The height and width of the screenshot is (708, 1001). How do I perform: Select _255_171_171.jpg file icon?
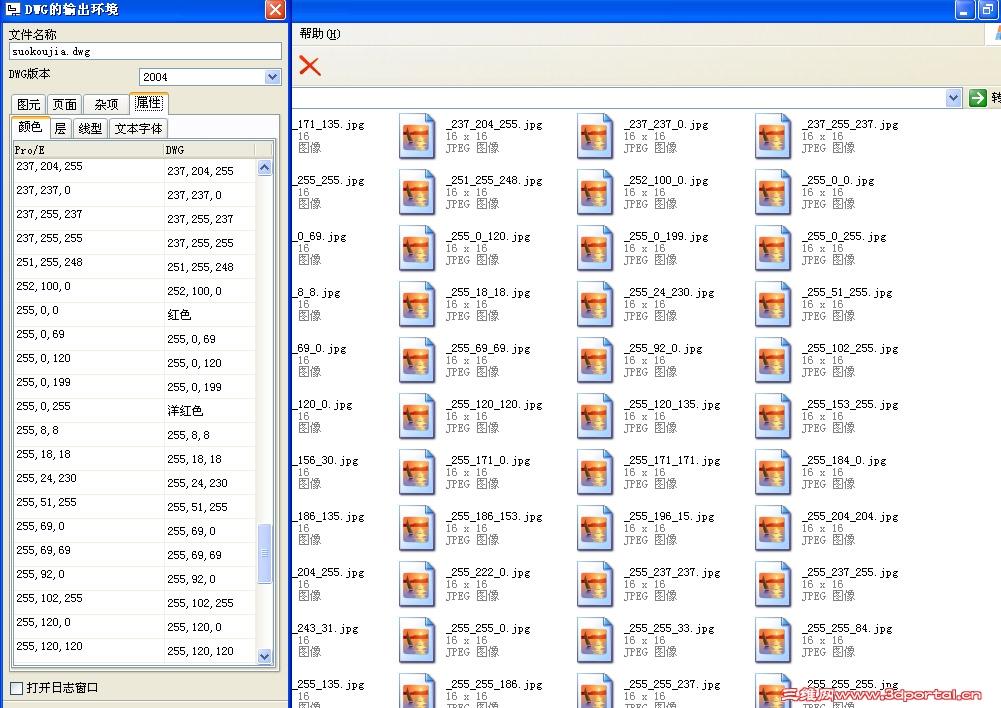tap(595, 472)
